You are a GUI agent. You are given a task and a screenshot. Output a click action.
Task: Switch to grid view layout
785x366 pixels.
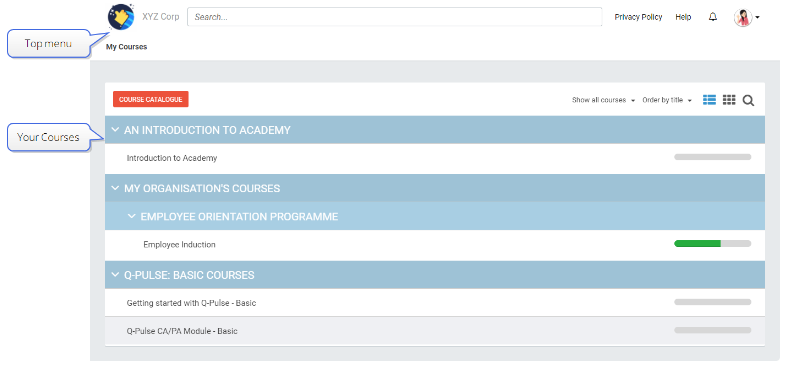tap(729, 100)
